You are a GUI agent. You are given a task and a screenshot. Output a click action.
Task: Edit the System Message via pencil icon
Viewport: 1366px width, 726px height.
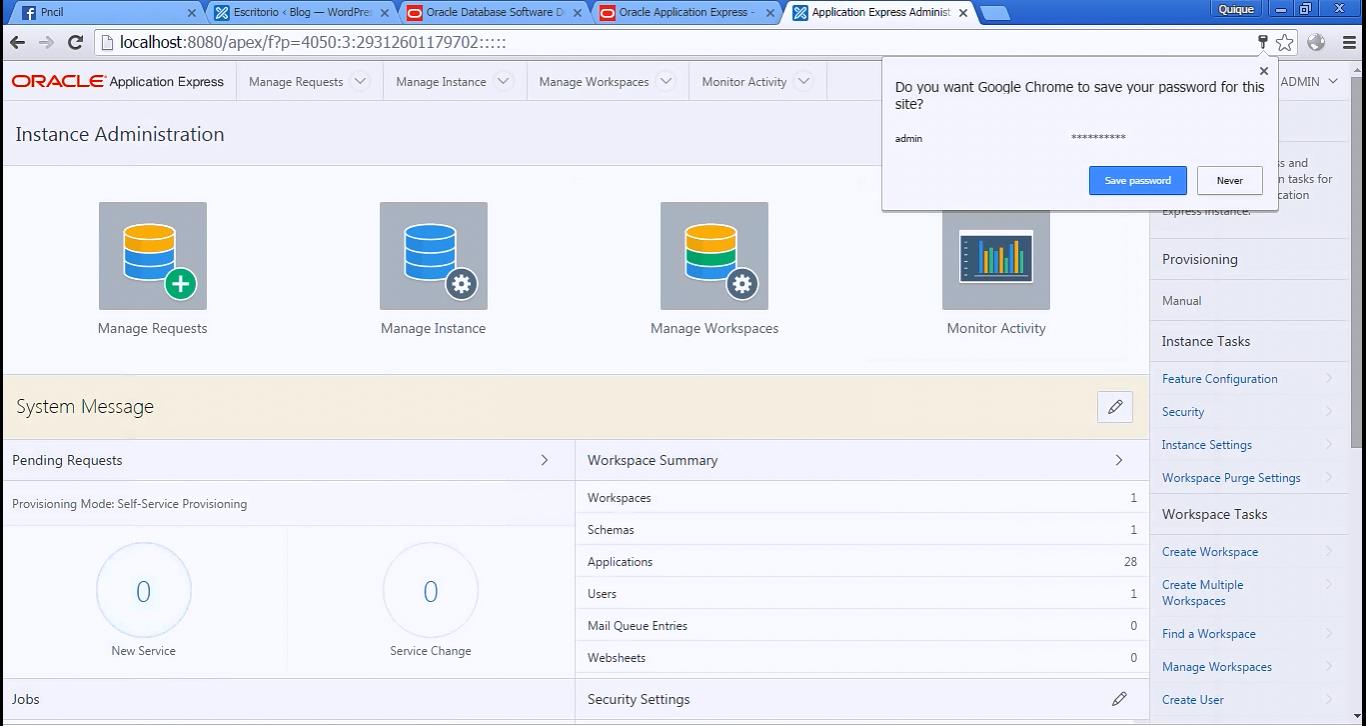1114,406
